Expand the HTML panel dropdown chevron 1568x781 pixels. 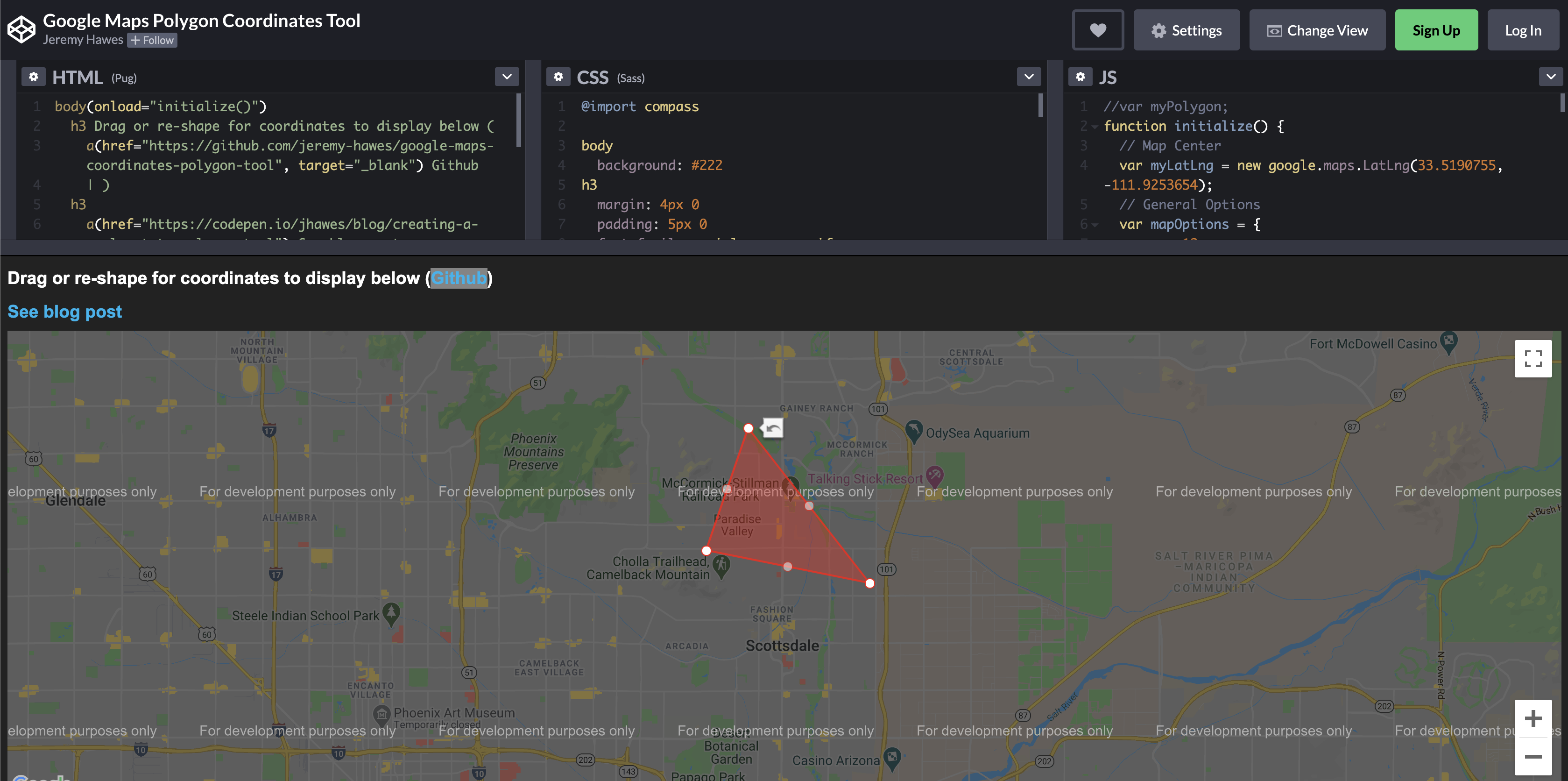tap(507, 77)
